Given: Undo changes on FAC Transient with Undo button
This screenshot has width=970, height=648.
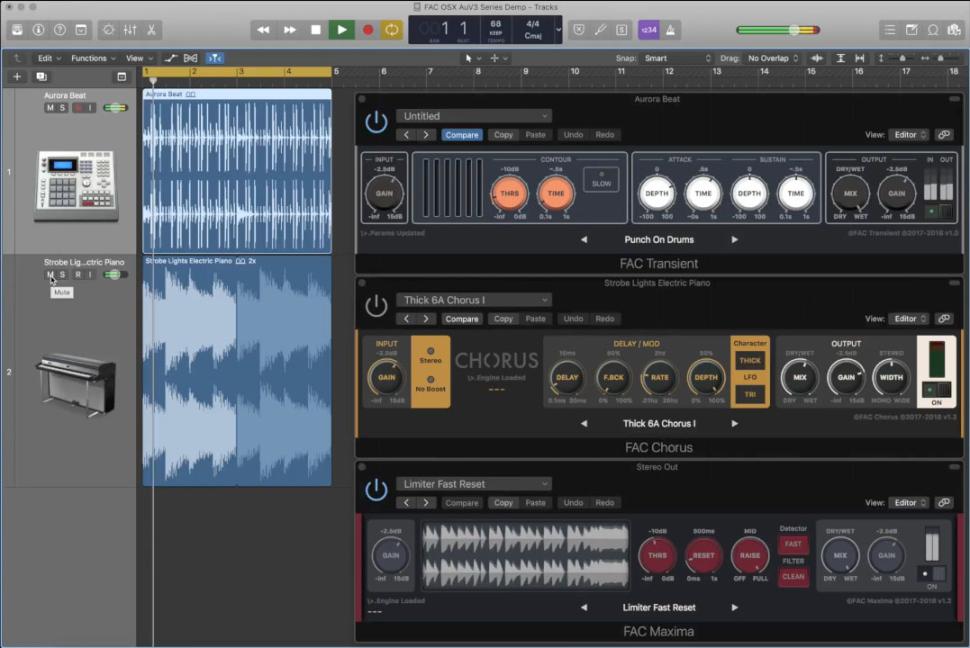Looking at the screenshot, I should tap(571, 134).
